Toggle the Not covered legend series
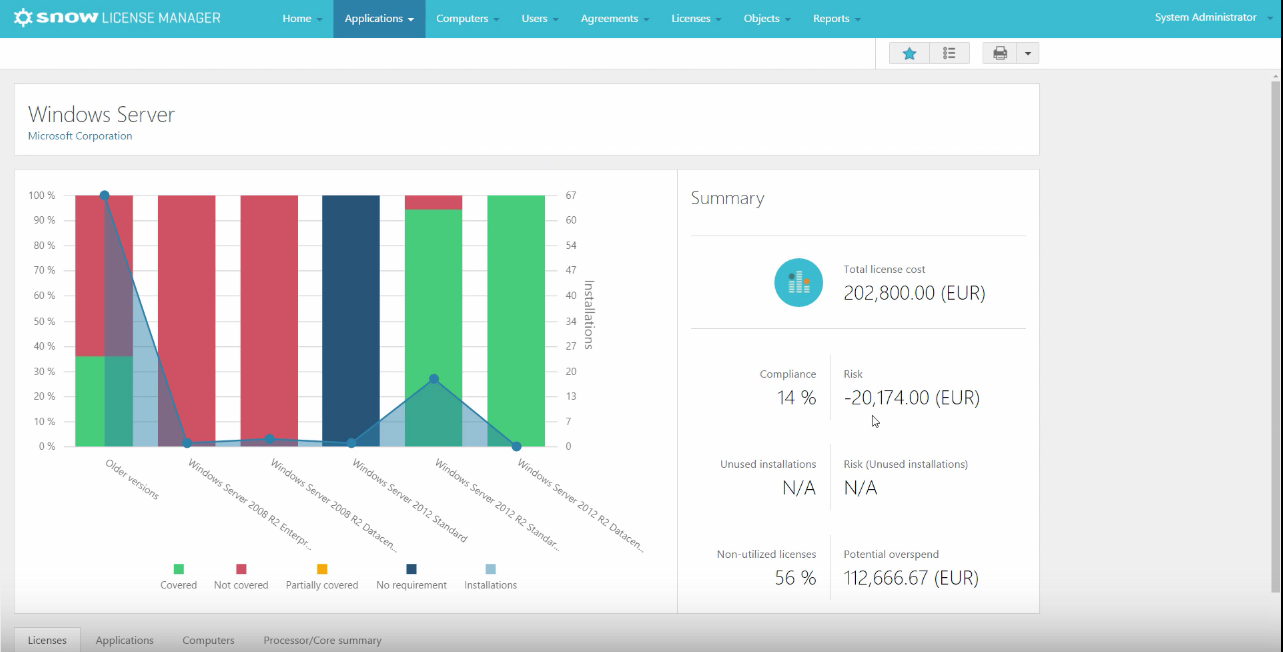 coord(241,578)
